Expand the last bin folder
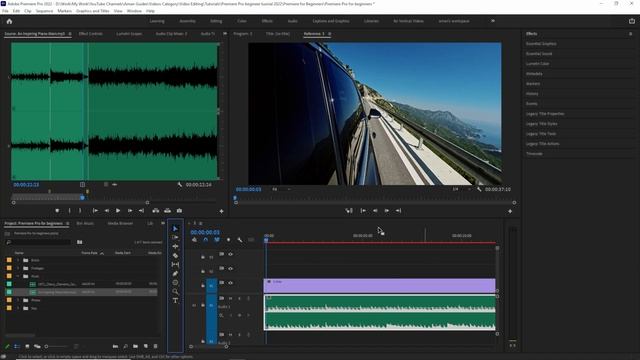This screenshot has height=360, width=640. (x=18, y=308)
